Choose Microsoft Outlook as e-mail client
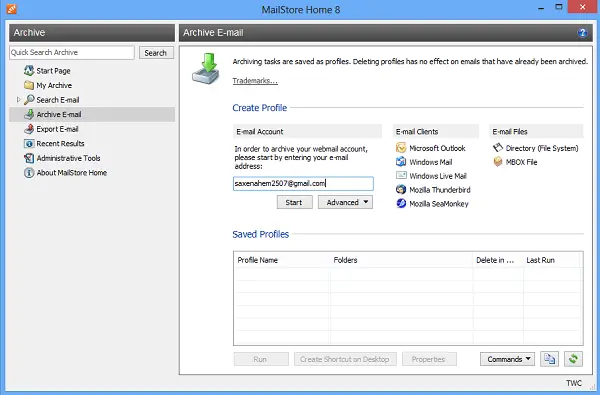 tap(437, 148)
